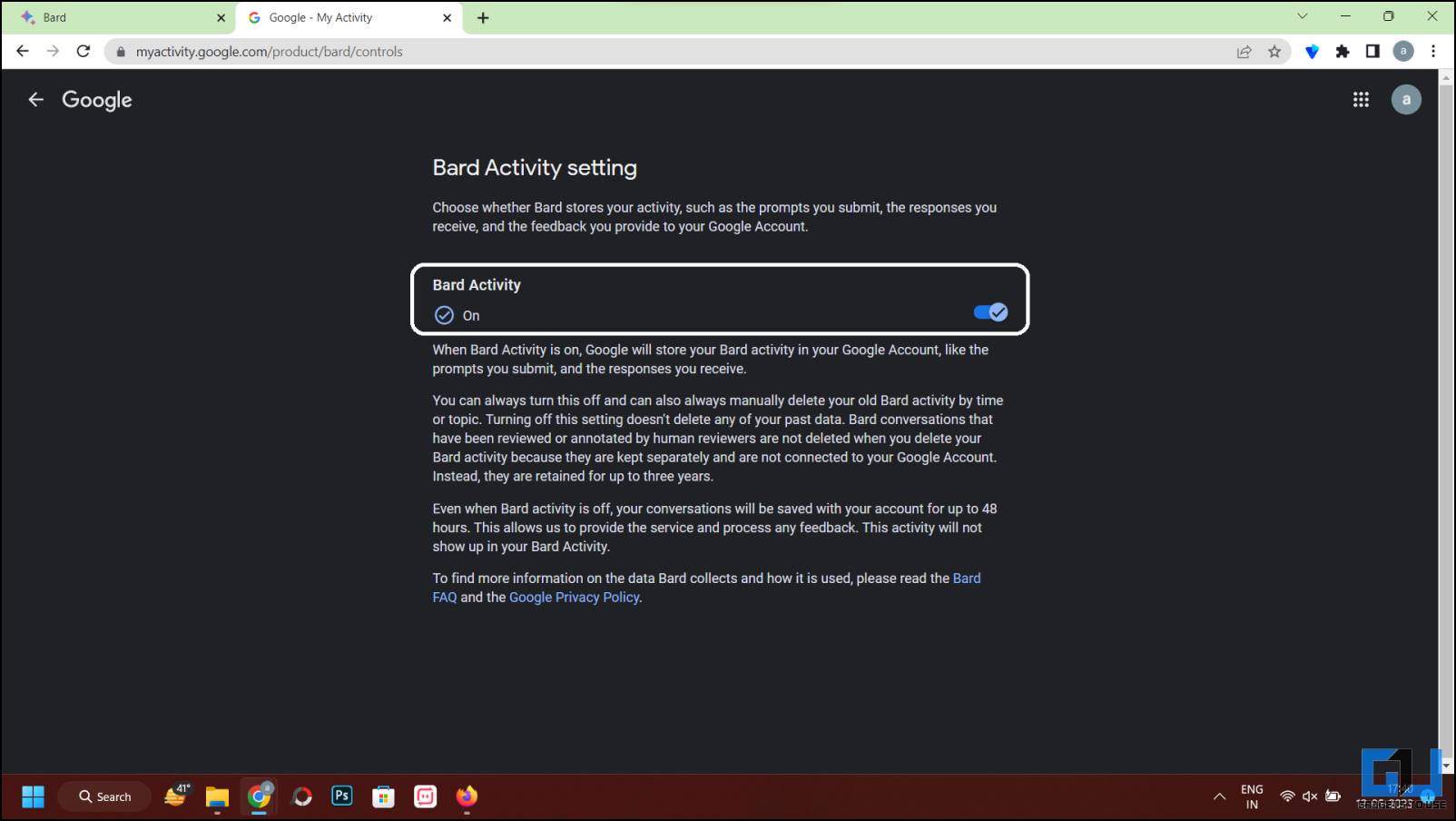Viewport: 1456px width, 821px height.
Task: Open the Windows Start menu
Action: tap(34, 796)
